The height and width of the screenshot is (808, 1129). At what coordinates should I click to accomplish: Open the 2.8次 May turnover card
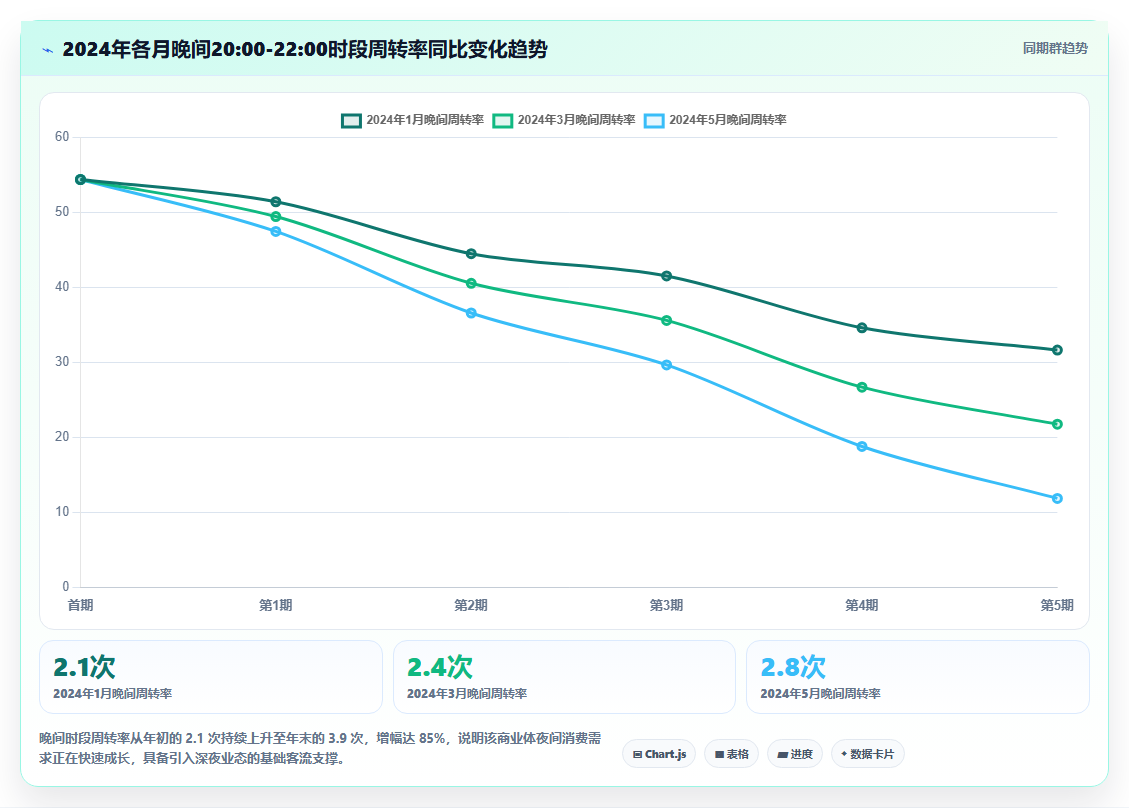coord(917,677)
